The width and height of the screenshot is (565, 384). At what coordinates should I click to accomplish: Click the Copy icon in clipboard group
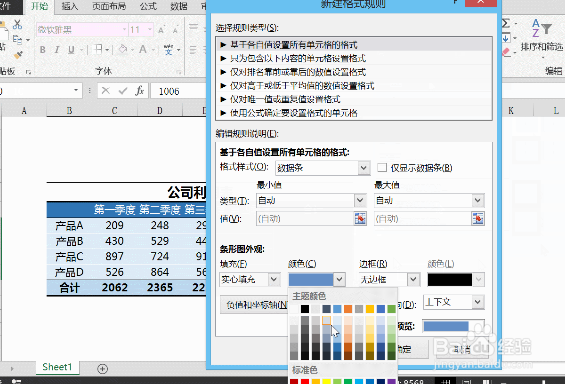tap(17, 39)
